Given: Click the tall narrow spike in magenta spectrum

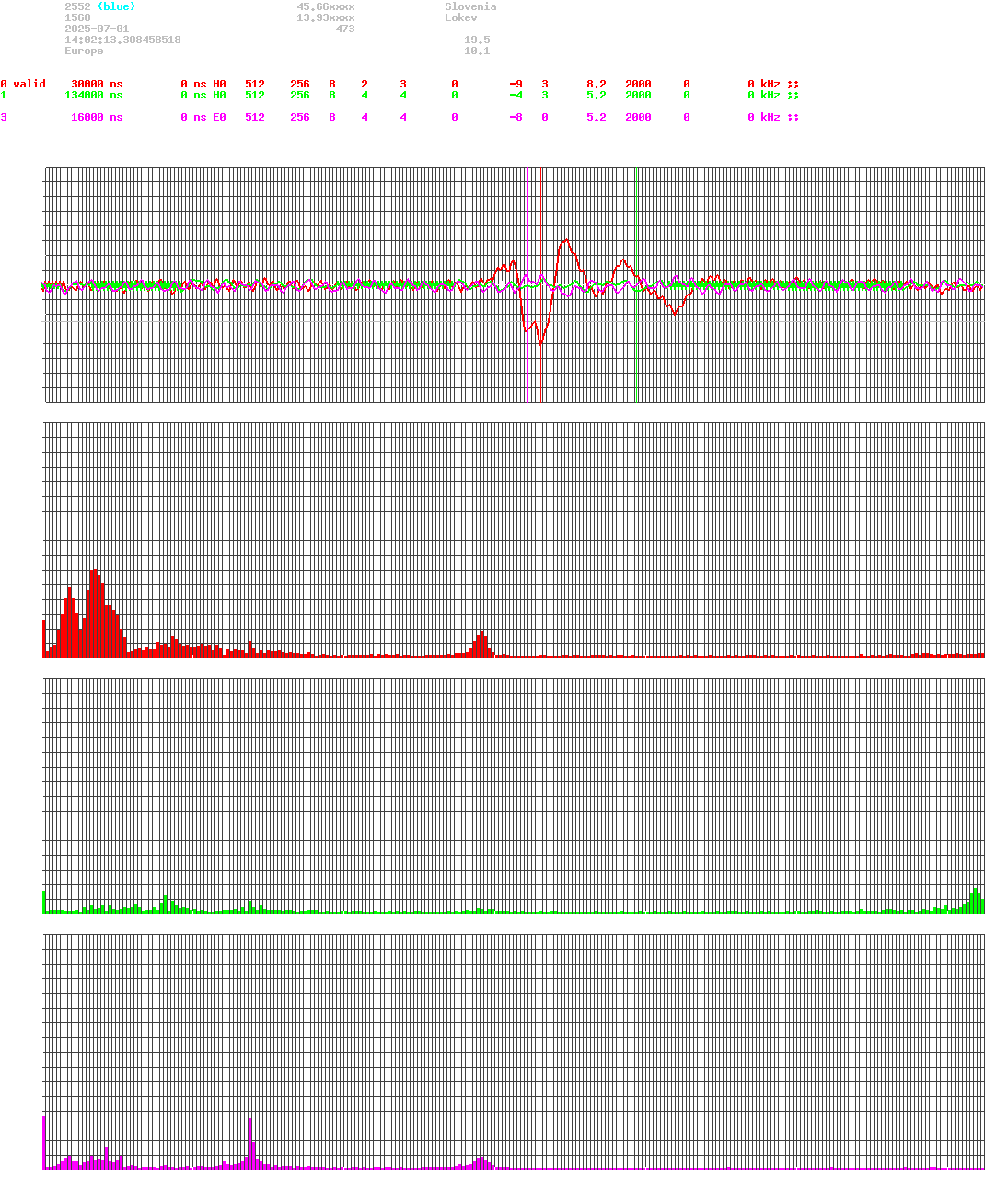Looking at the screenshot, I should [249, 1143].
